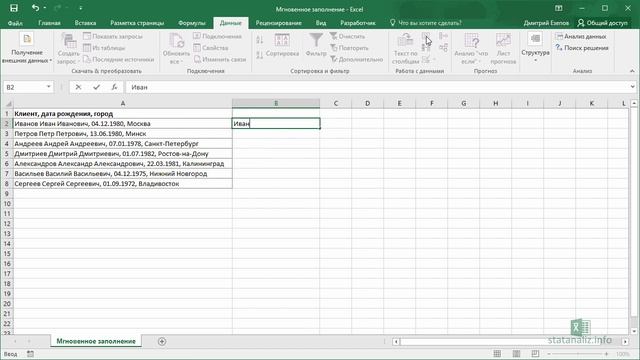Switch to the Разметка страницы tab
Screen dimensions: 640x360
[137, 23]
